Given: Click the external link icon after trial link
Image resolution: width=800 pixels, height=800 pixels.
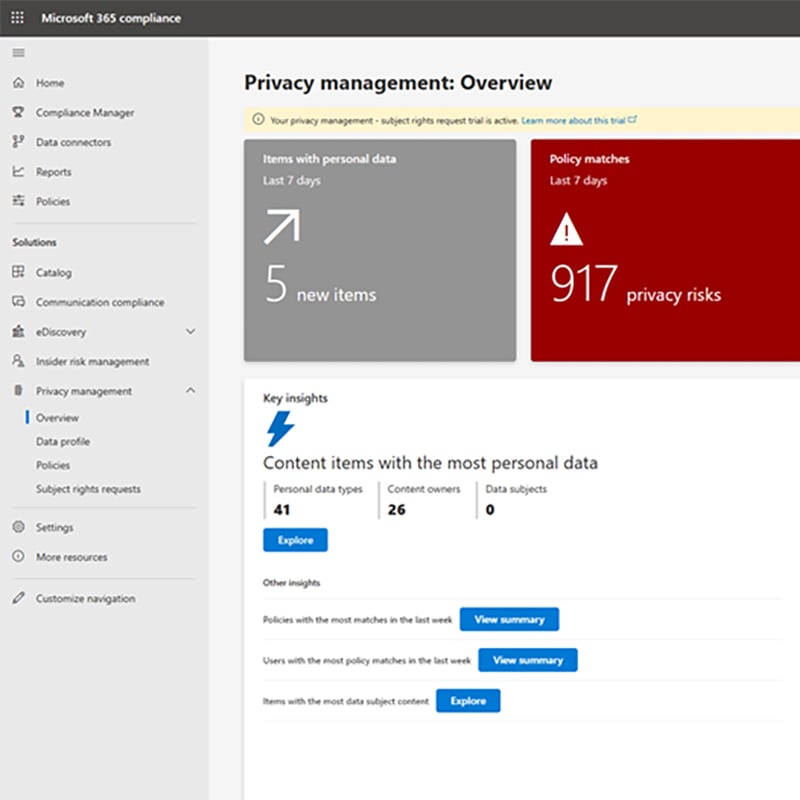Looking at the screenshot, I should [x=633, y=120].
